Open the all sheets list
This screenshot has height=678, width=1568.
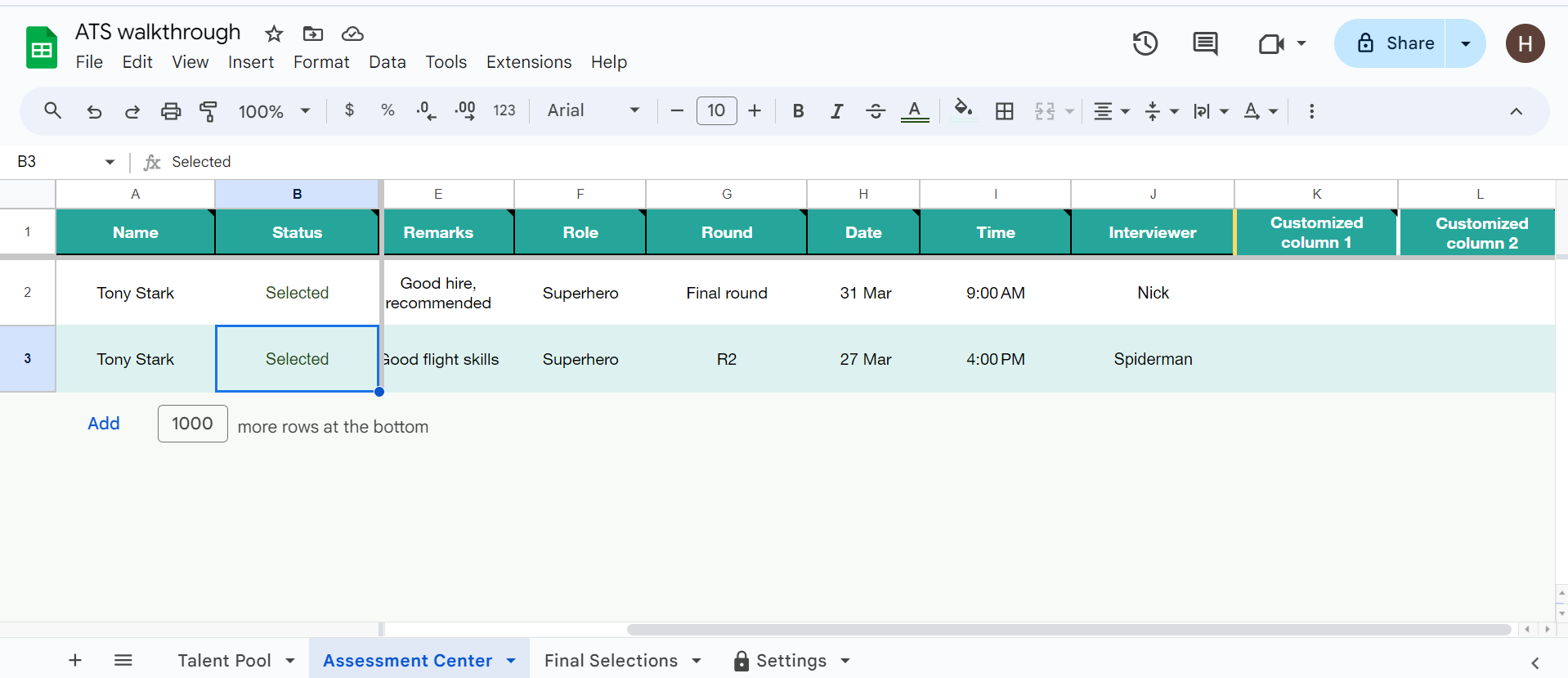(123, 660)
